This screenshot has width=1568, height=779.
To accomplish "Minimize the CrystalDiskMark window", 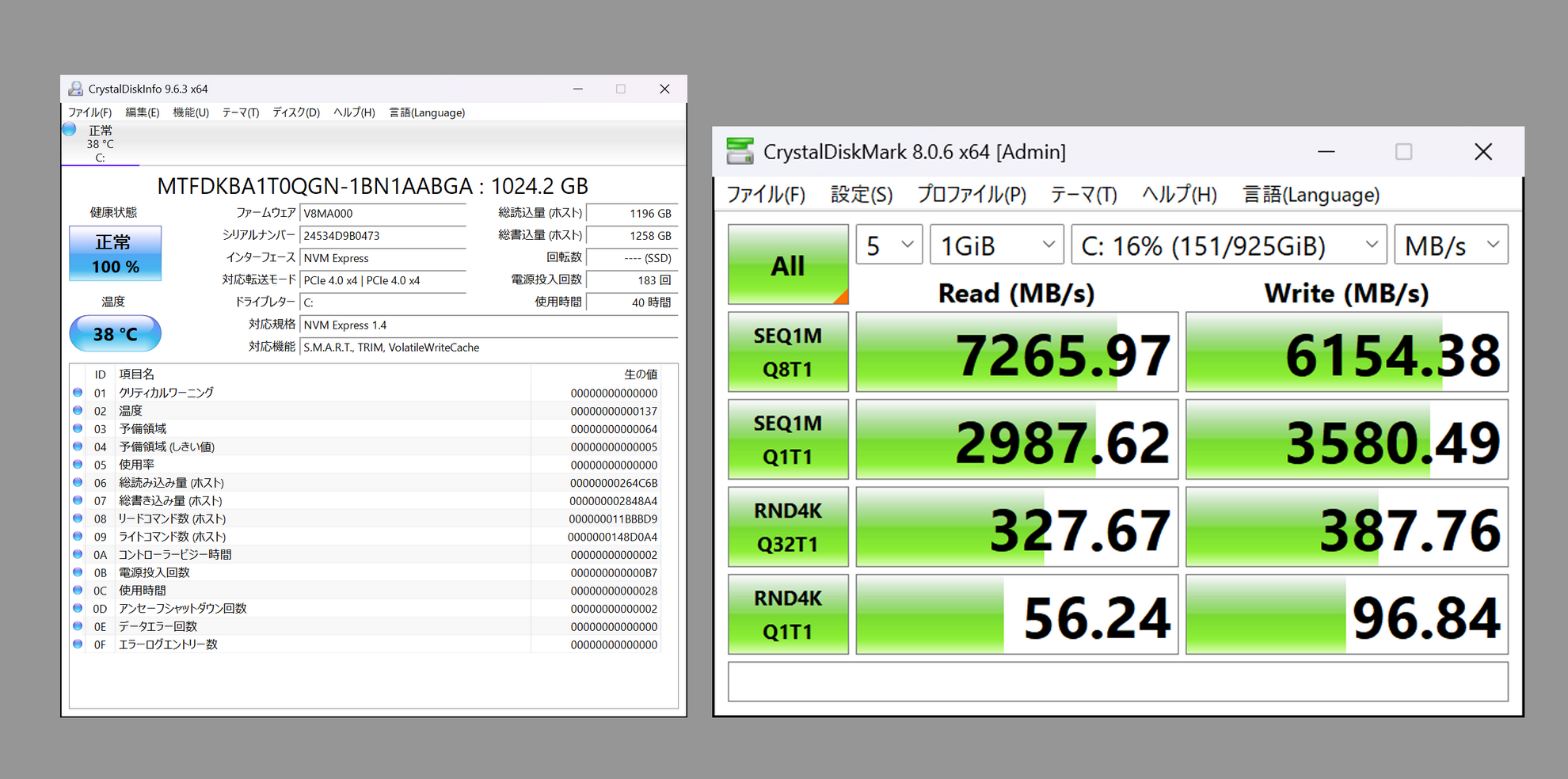I will 1326,151.
